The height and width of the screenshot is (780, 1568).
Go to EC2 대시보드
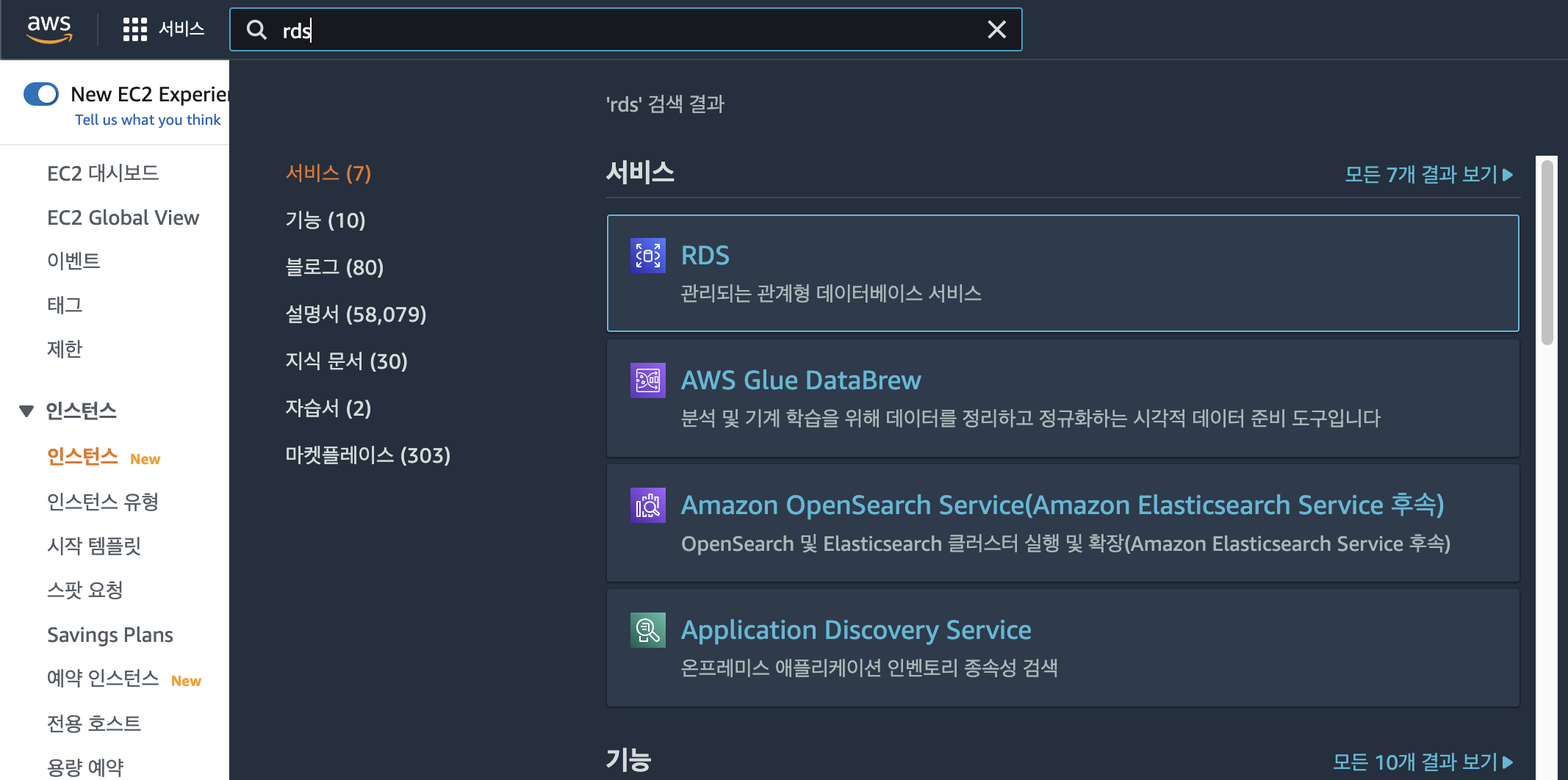pos(103,173)
